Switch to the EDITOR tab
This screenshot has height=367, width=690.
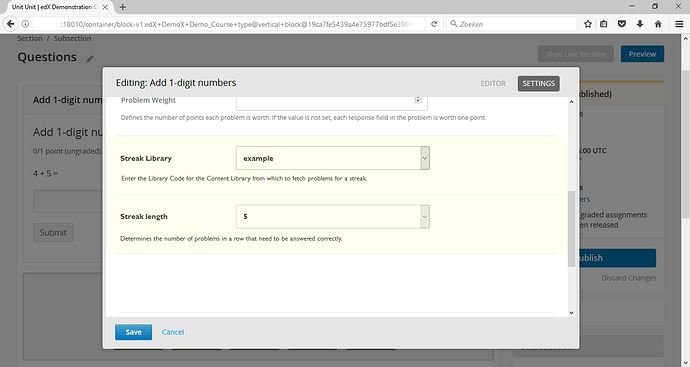click(493, 84)
